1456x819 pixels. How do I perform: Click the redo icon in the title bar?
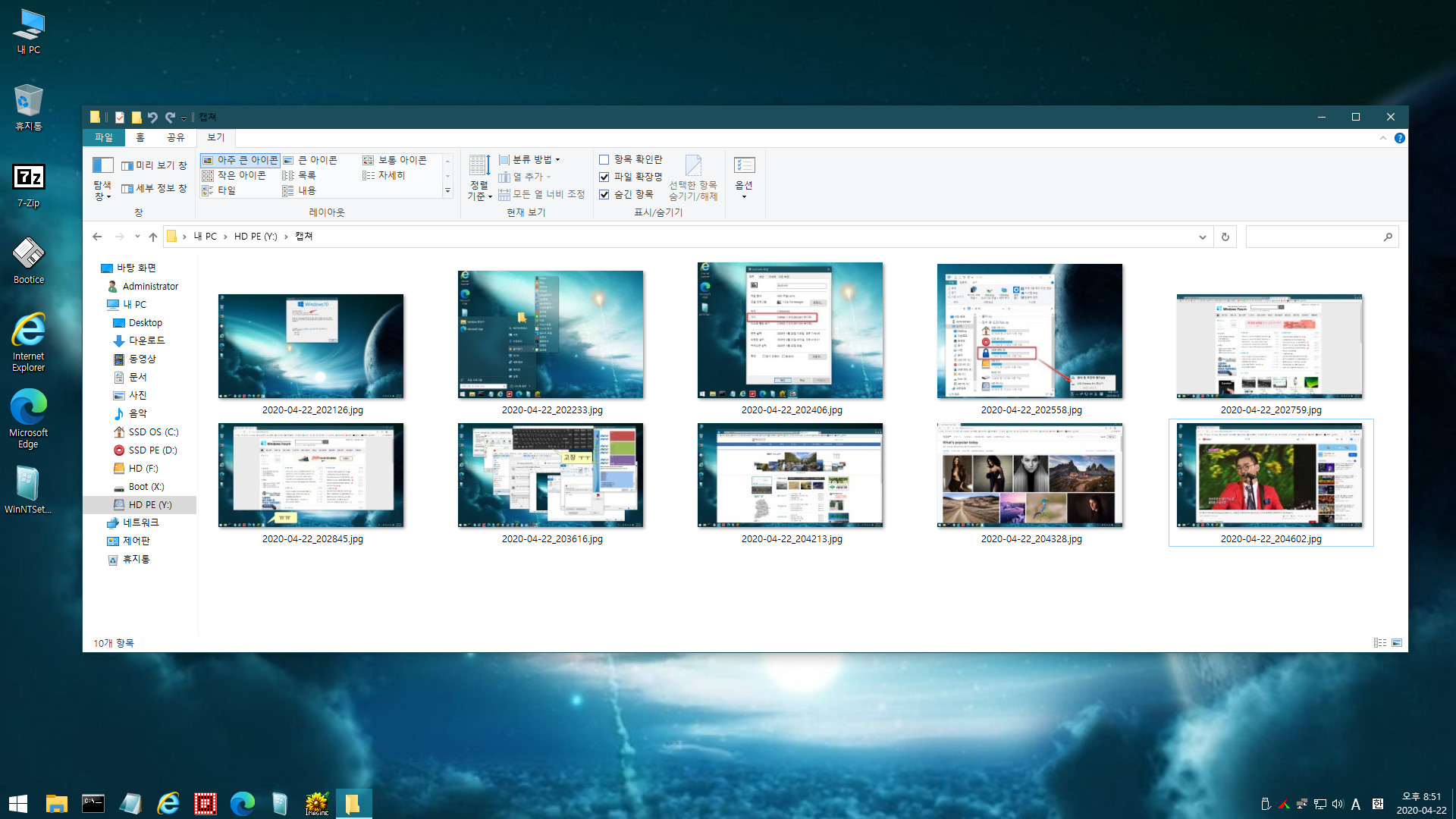pos(170,117)
